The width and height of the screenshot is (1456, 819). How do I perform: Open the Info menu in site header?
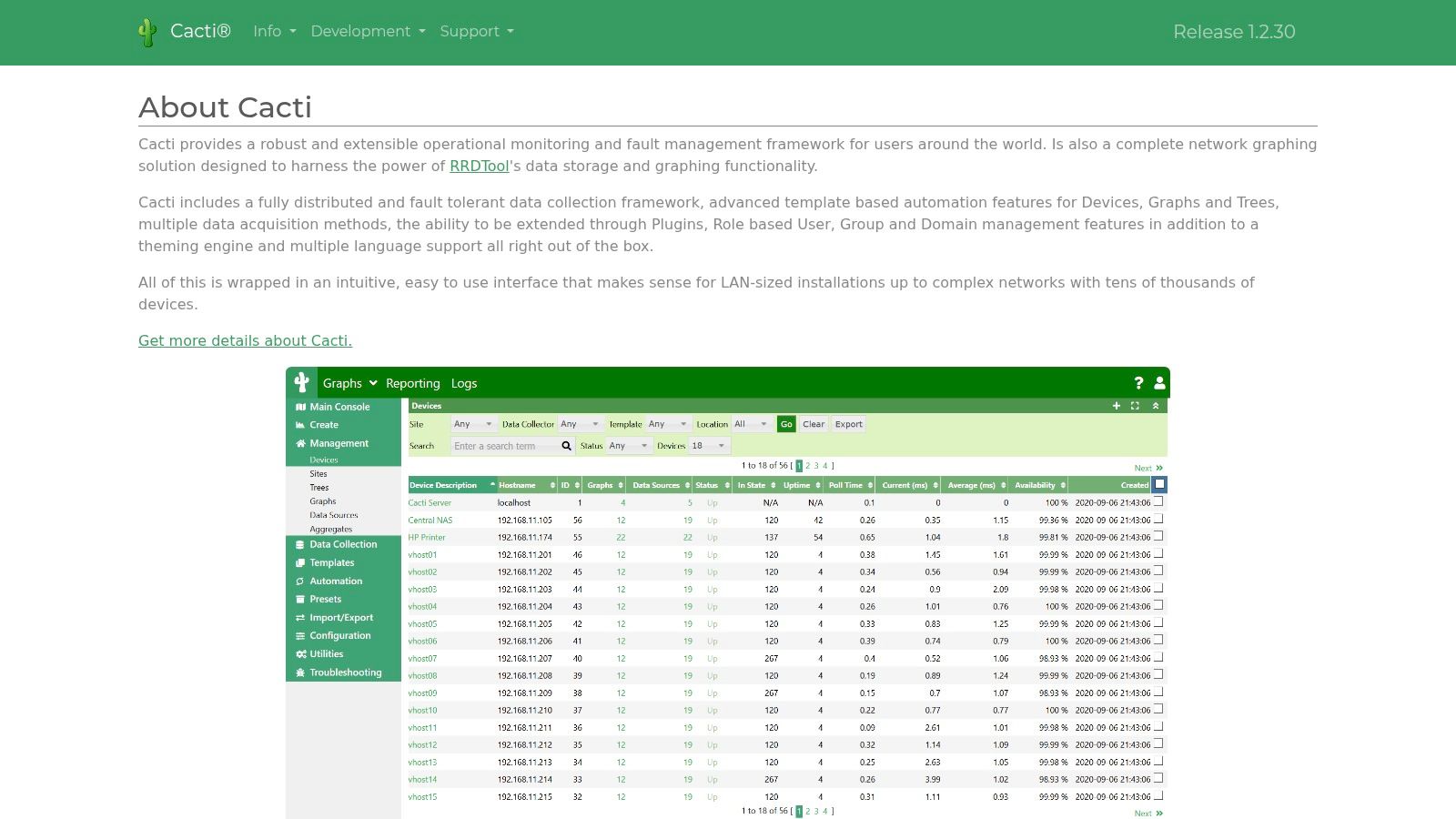275,31
